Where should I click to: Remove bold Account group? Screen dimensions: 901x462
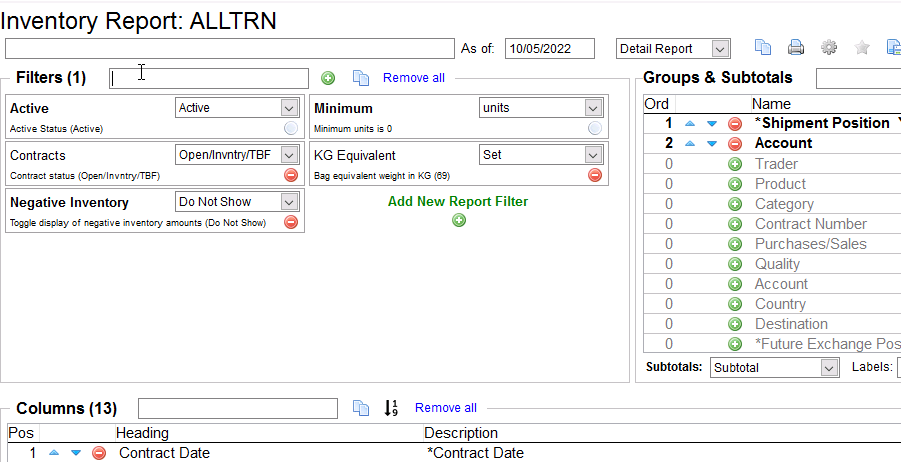(x=734, y=144)
